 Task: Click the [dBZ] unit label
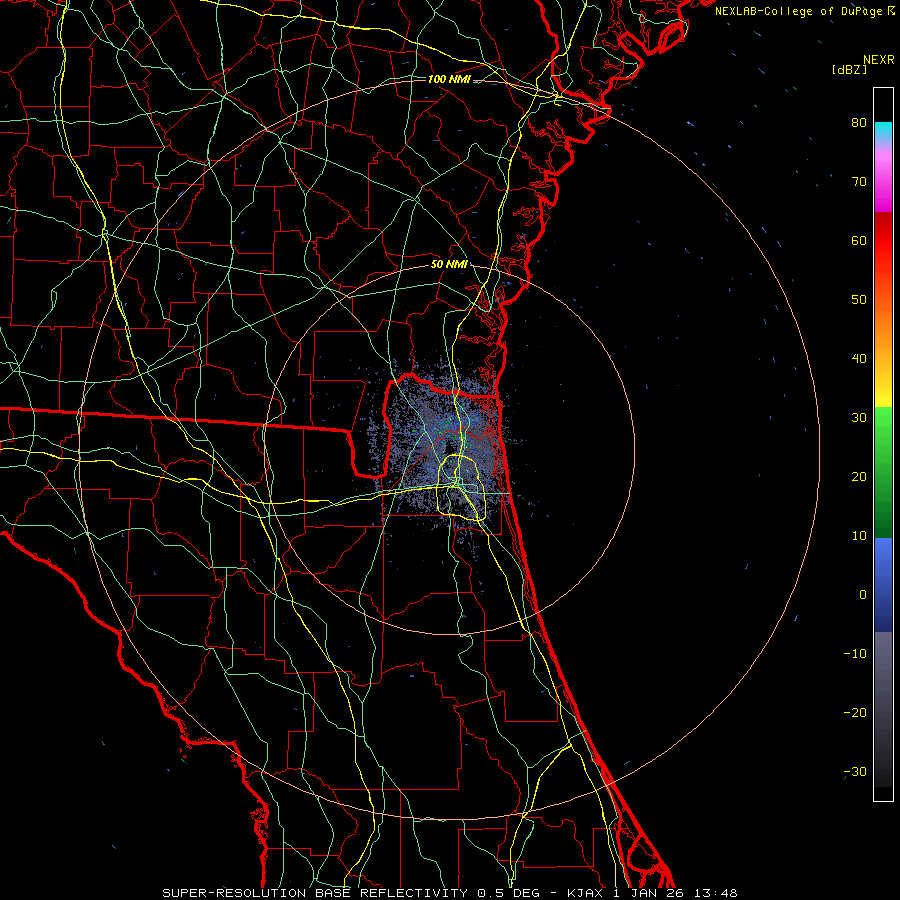point(849,70)
